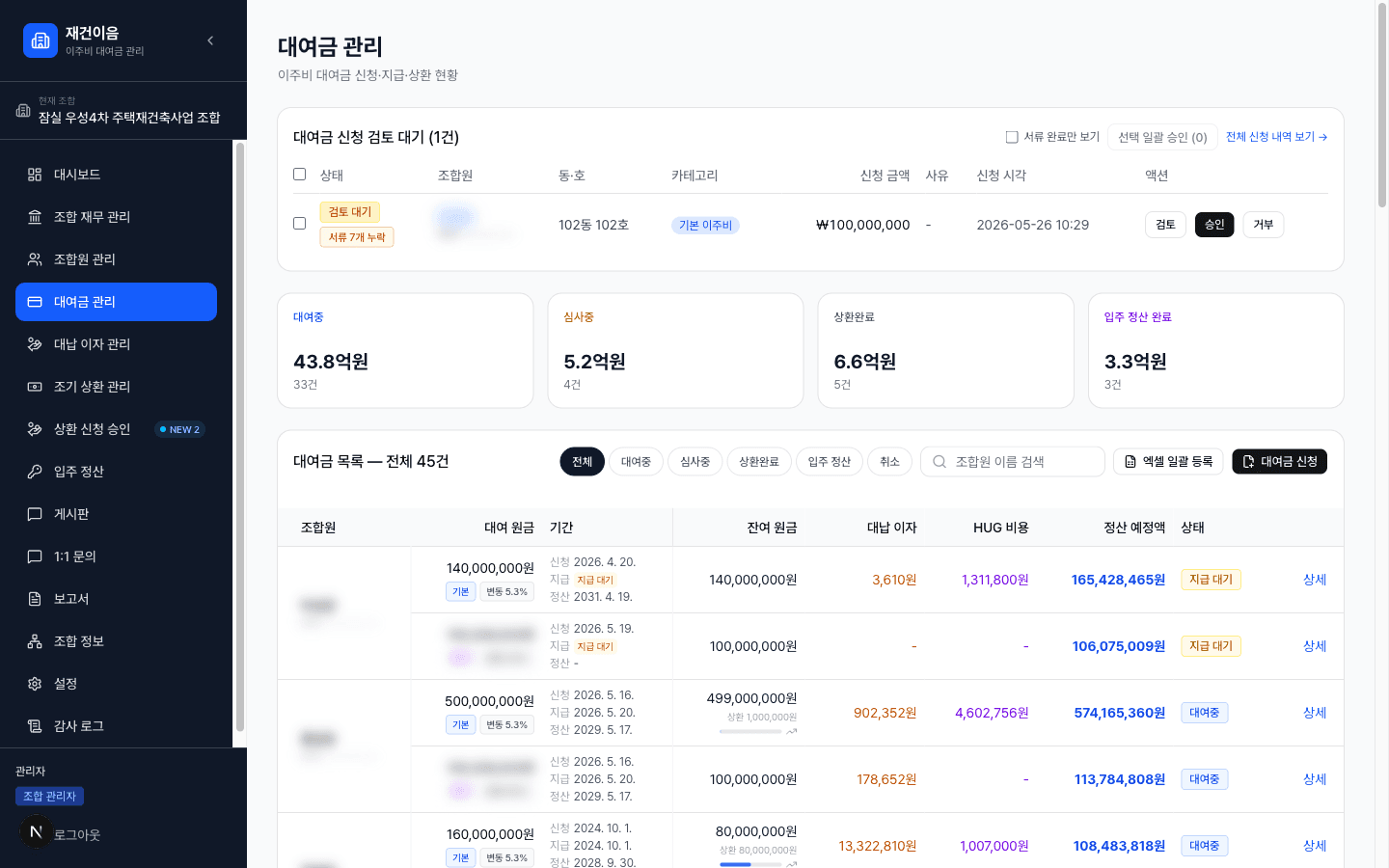This screenshot has height=868, width=1389.
Task: Open 상환 신청 승인 with NEW 2 badge
Action: pyautogui.click(x=116, y=429)
